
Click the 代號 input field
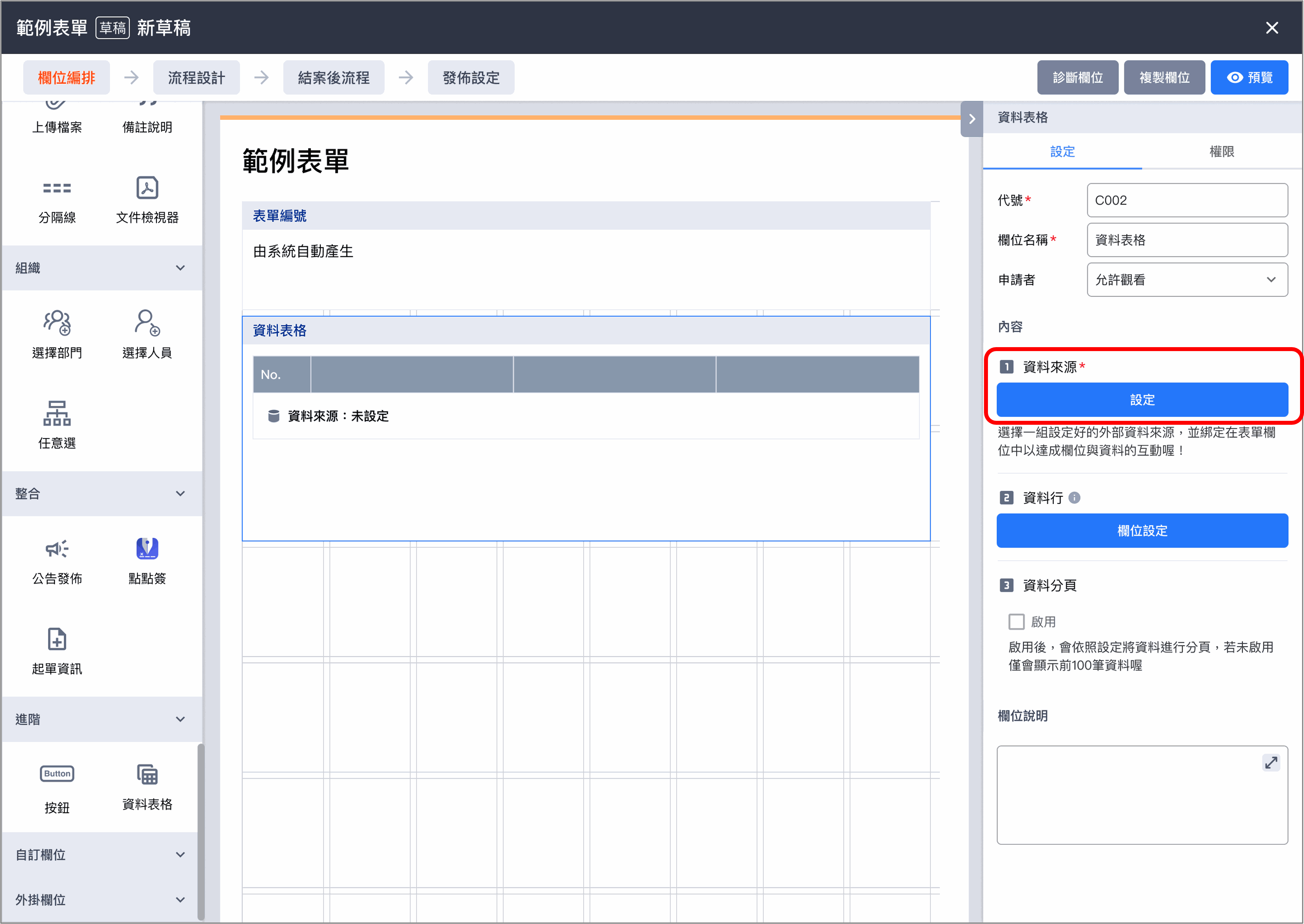pyautogui.click(x=1187, y=200)
